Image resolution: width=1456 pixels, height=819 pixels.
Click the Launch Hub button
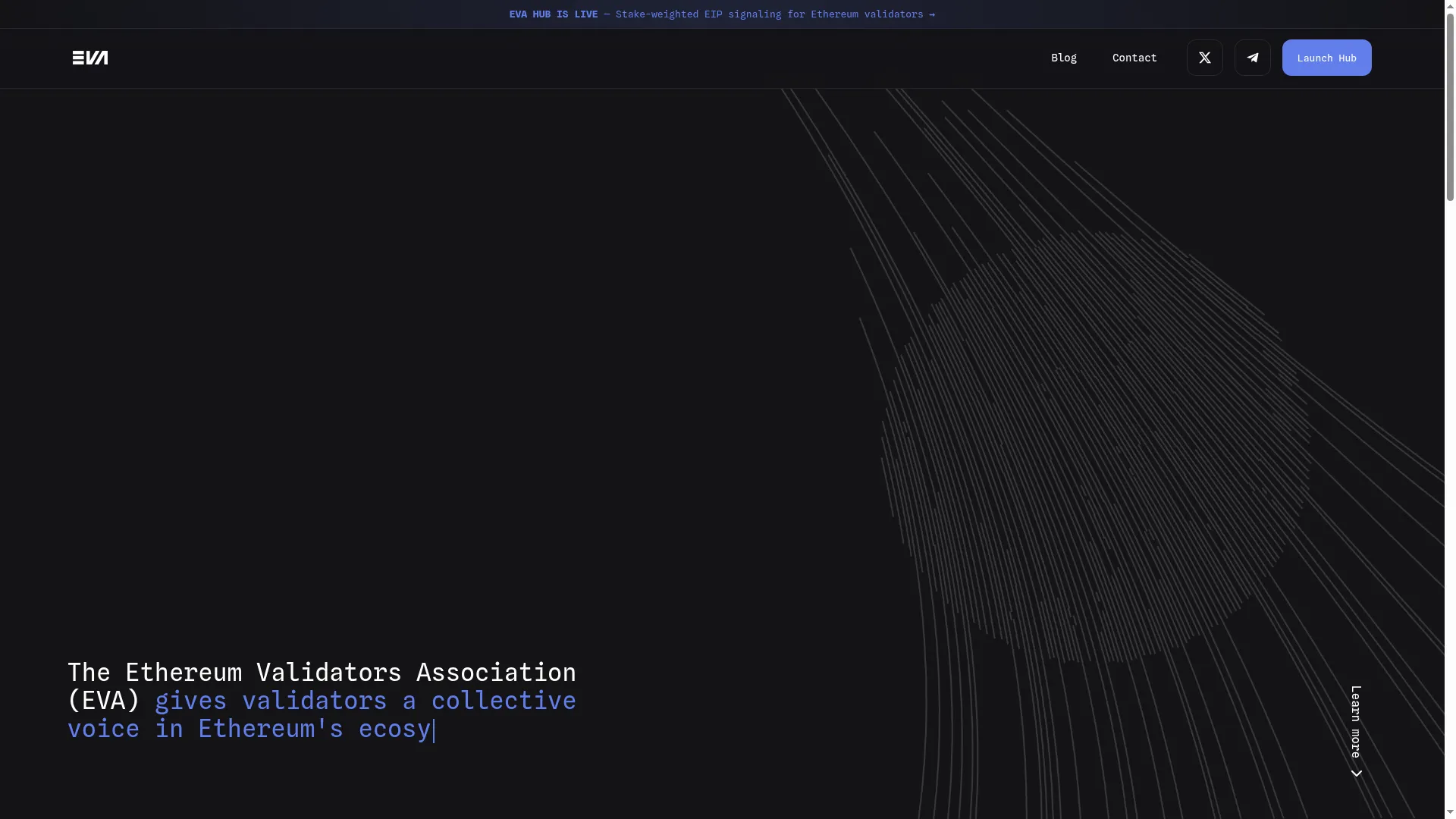click(x=1327, y=58)
